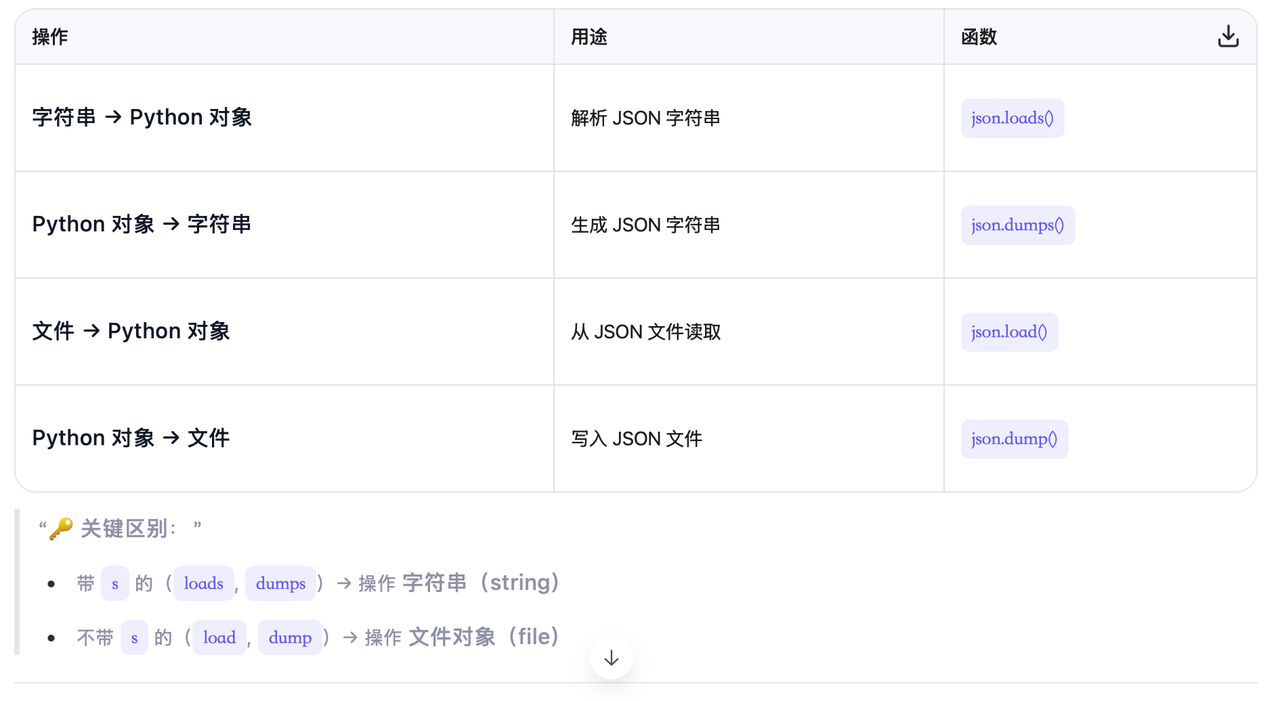Click the 操作 column header
Screen dimensions: 1280x701
[50, 37]
